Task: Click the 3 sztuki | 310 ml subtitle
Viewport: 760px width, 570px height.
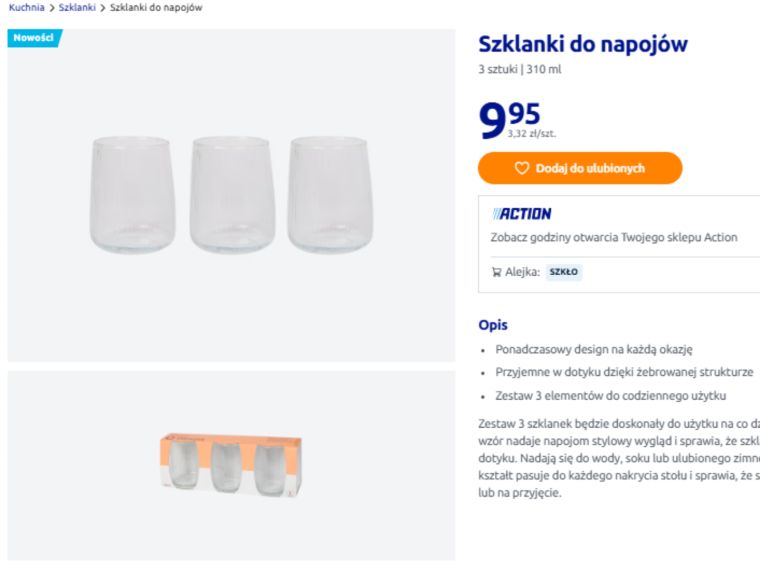Action: coord(520,69)
